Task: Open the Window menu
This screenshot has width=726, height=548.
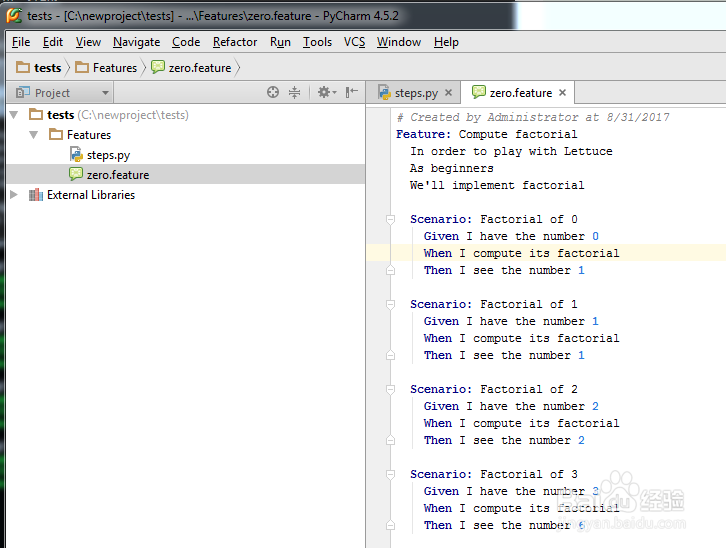Action: [x=398, y=42]
